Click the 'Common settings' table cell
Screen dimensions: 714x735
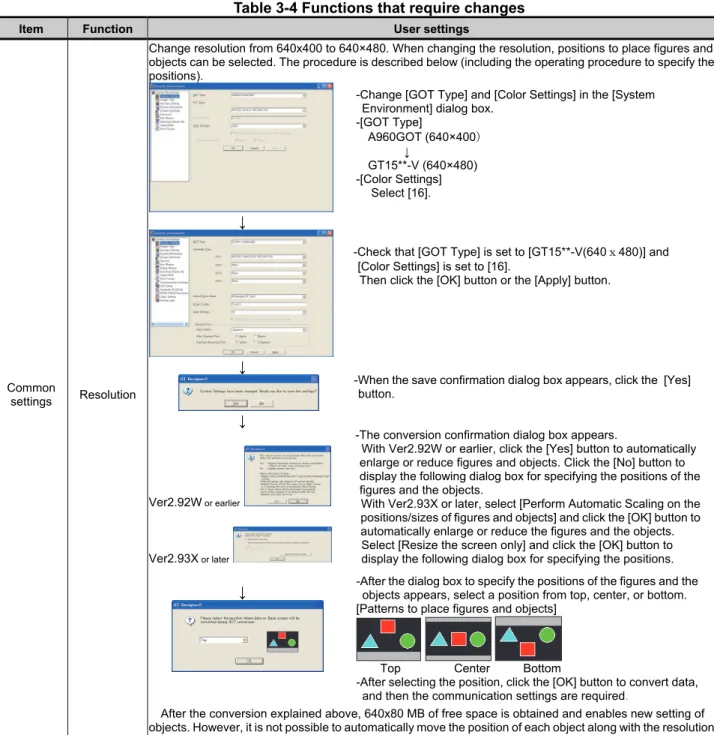31,395
